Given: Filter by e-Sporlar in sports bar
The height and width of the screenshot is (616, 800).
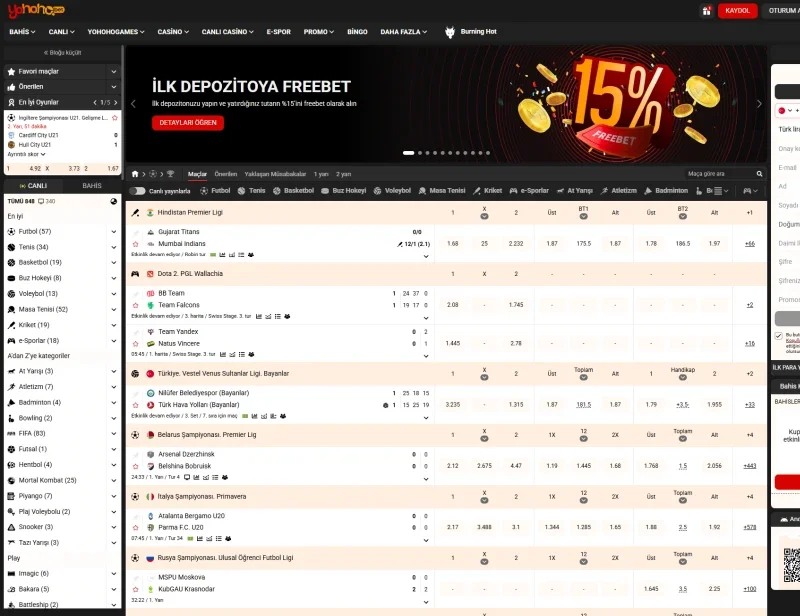Looking at the screenshot, I should pos(529,191).
